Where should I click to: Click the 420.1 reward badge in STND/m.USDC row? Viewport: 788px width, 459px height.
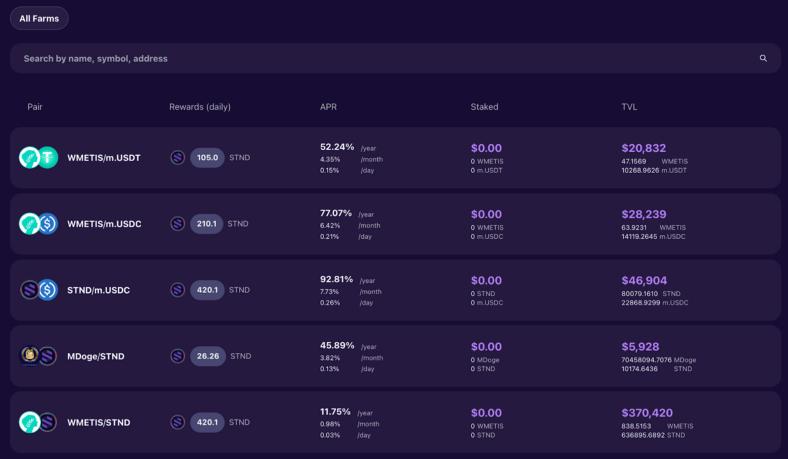207,290
